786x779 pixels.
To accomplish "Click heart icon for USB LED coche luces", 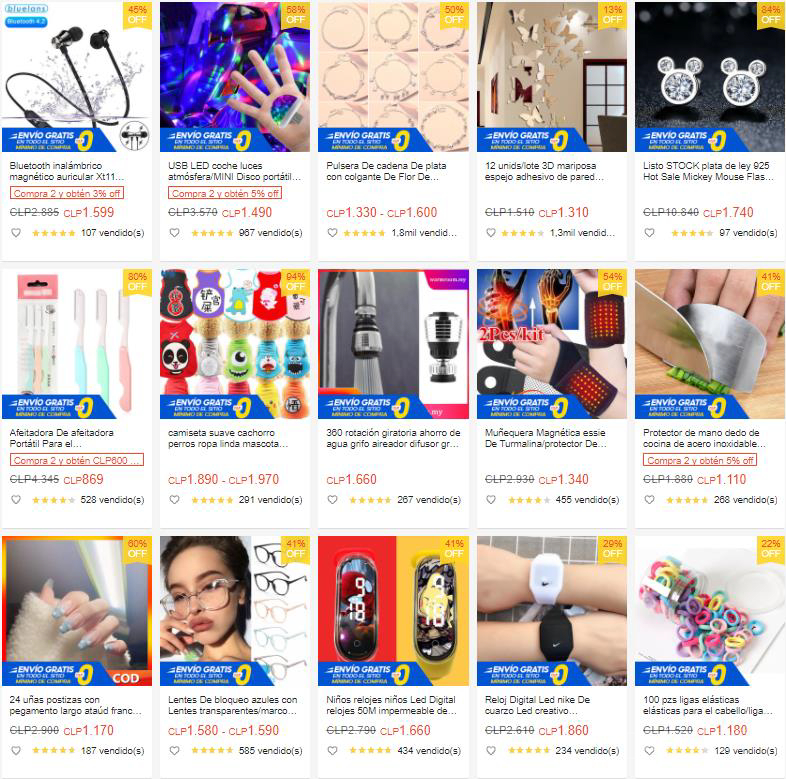I will pyautogui.click(x=174, y=233).
